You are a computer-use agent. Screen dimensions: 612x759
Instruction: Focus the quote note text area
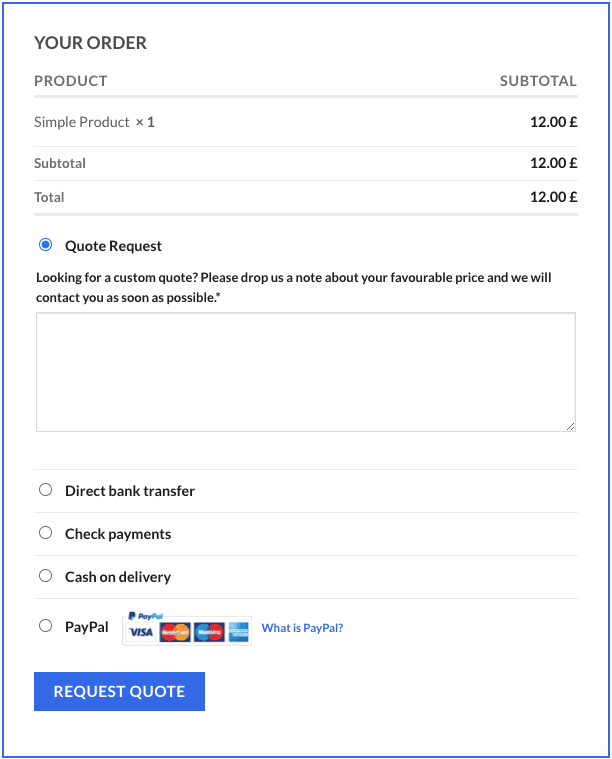(x=305, y=372)
